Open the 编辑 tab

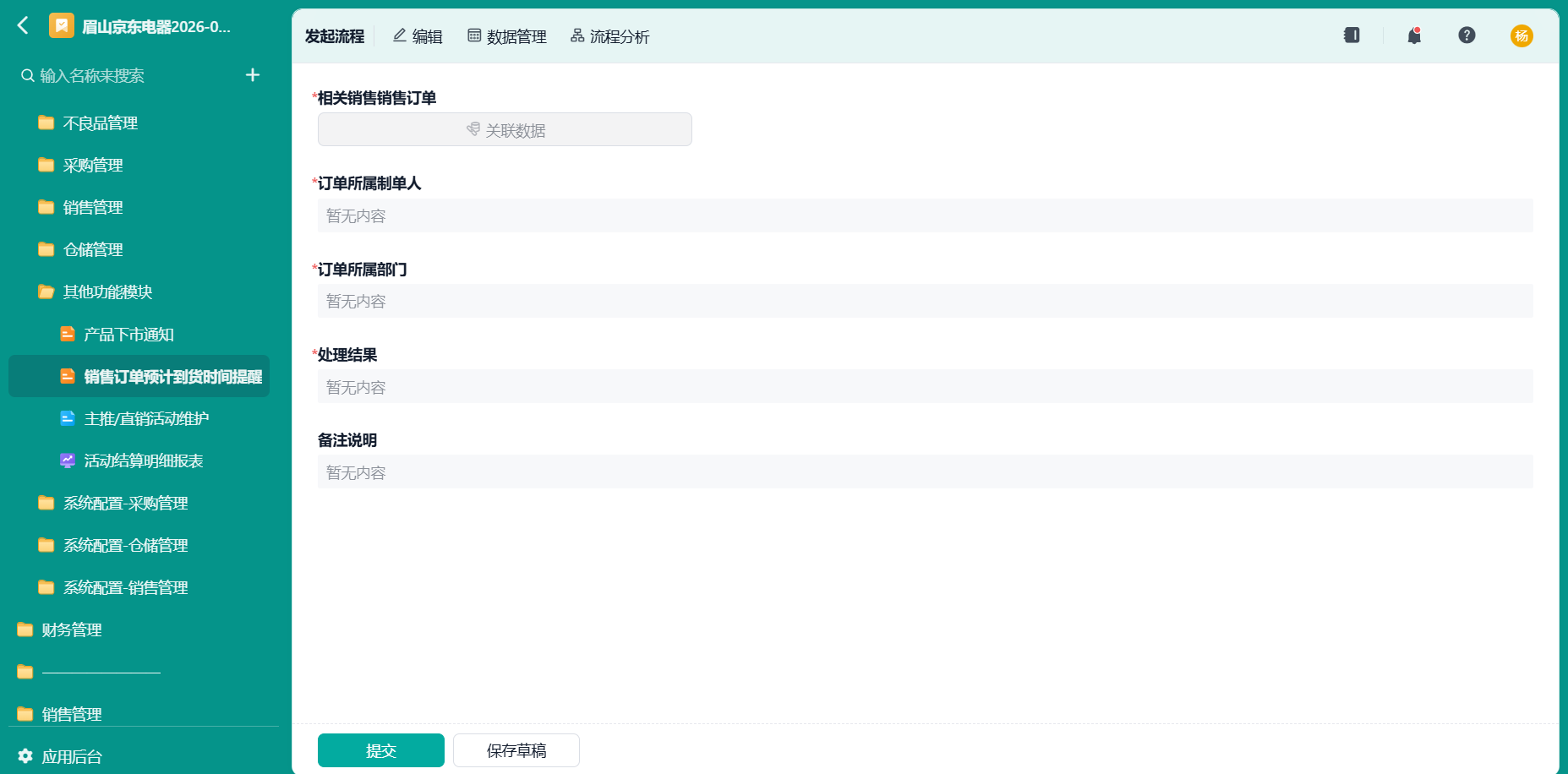[x=418, y=36]
